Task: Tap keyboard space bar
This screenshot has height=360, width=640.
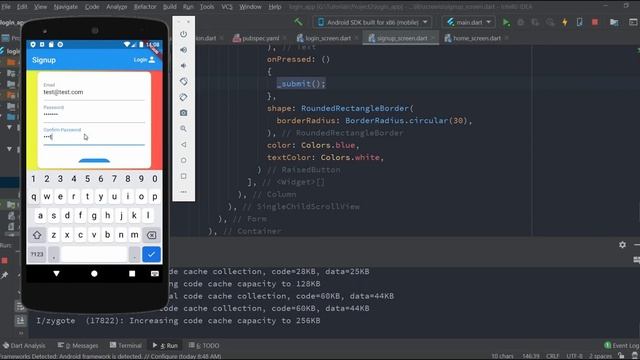Action: 94,254
